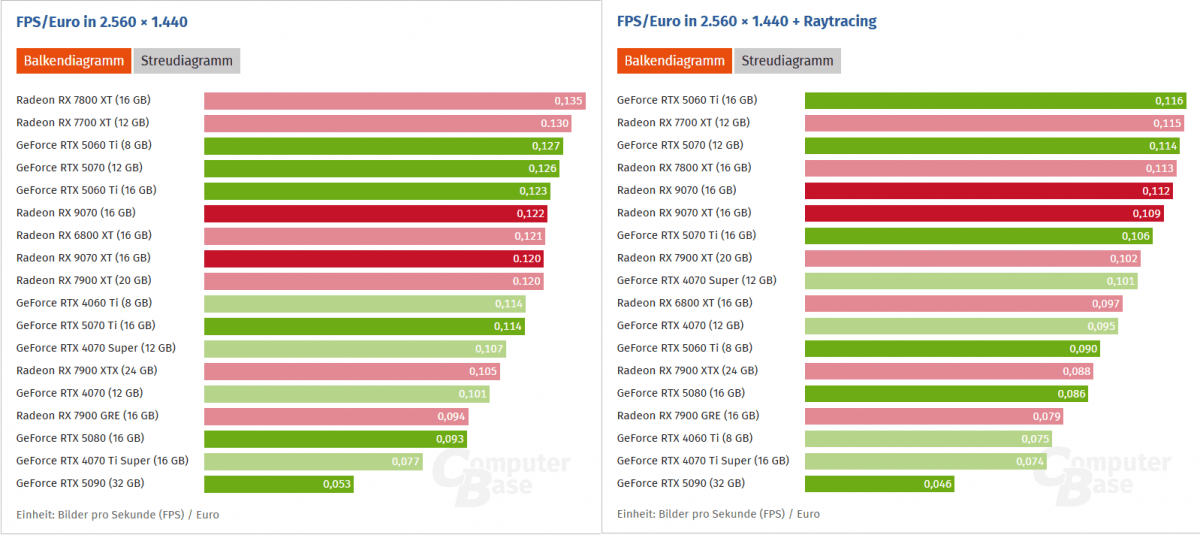The height and width of the screenshot is (535, 1200).
Task: Click GeForce RTX 4060 Ti bar valued 0,114
Action: pyautogui.click(x=365, y=303)
